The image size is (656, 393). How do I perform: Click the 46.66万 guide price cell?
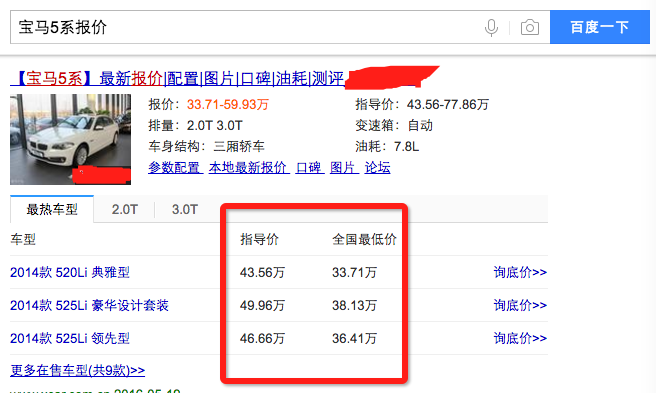tap(262, 338)
